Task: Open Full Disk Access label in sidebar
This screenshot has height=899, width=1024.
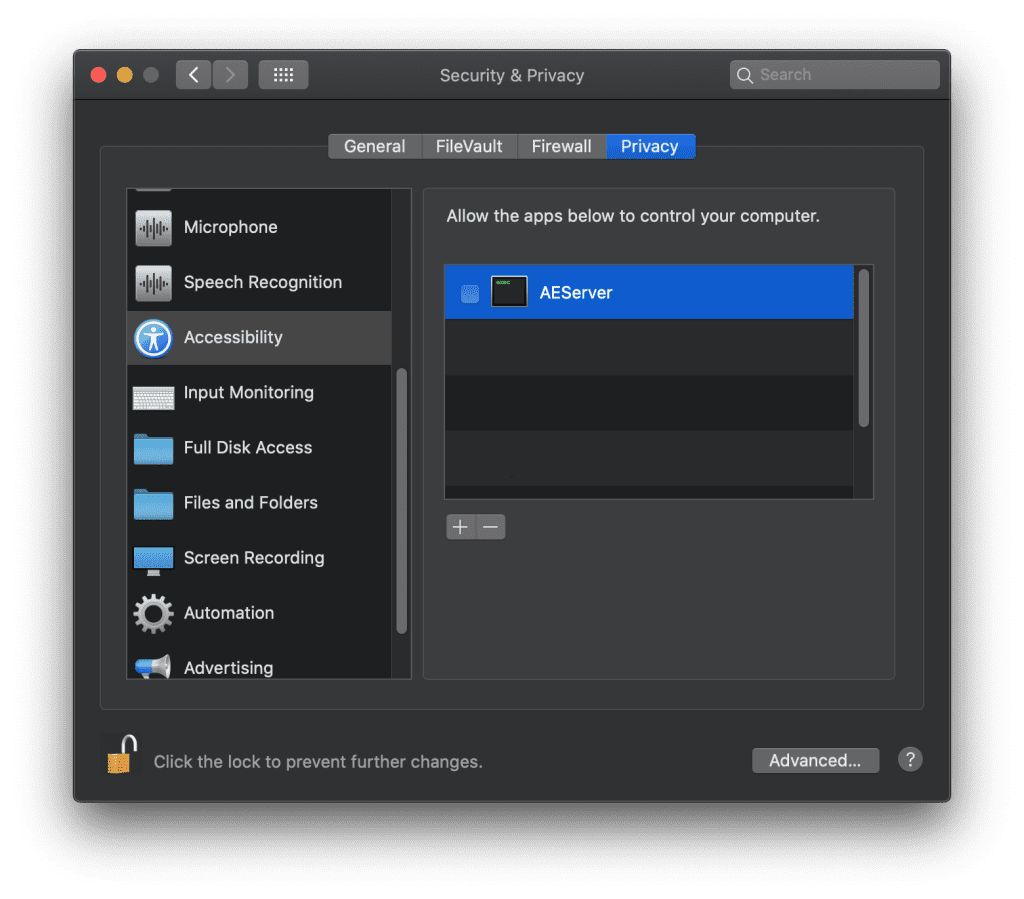Action: [x=248, y=447]
